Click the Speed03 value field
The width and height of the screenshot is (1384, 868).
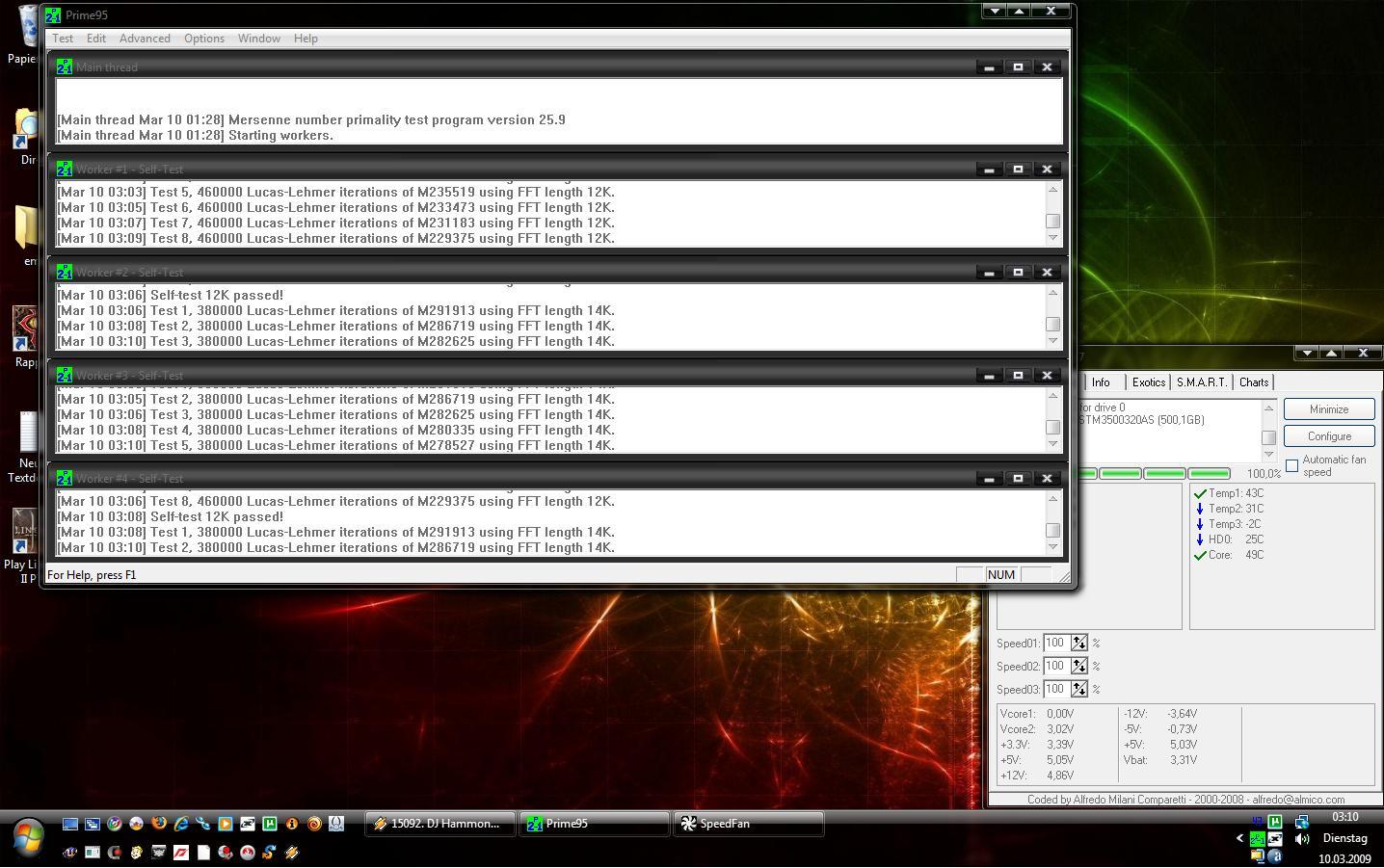click(x=1057, y=689)
